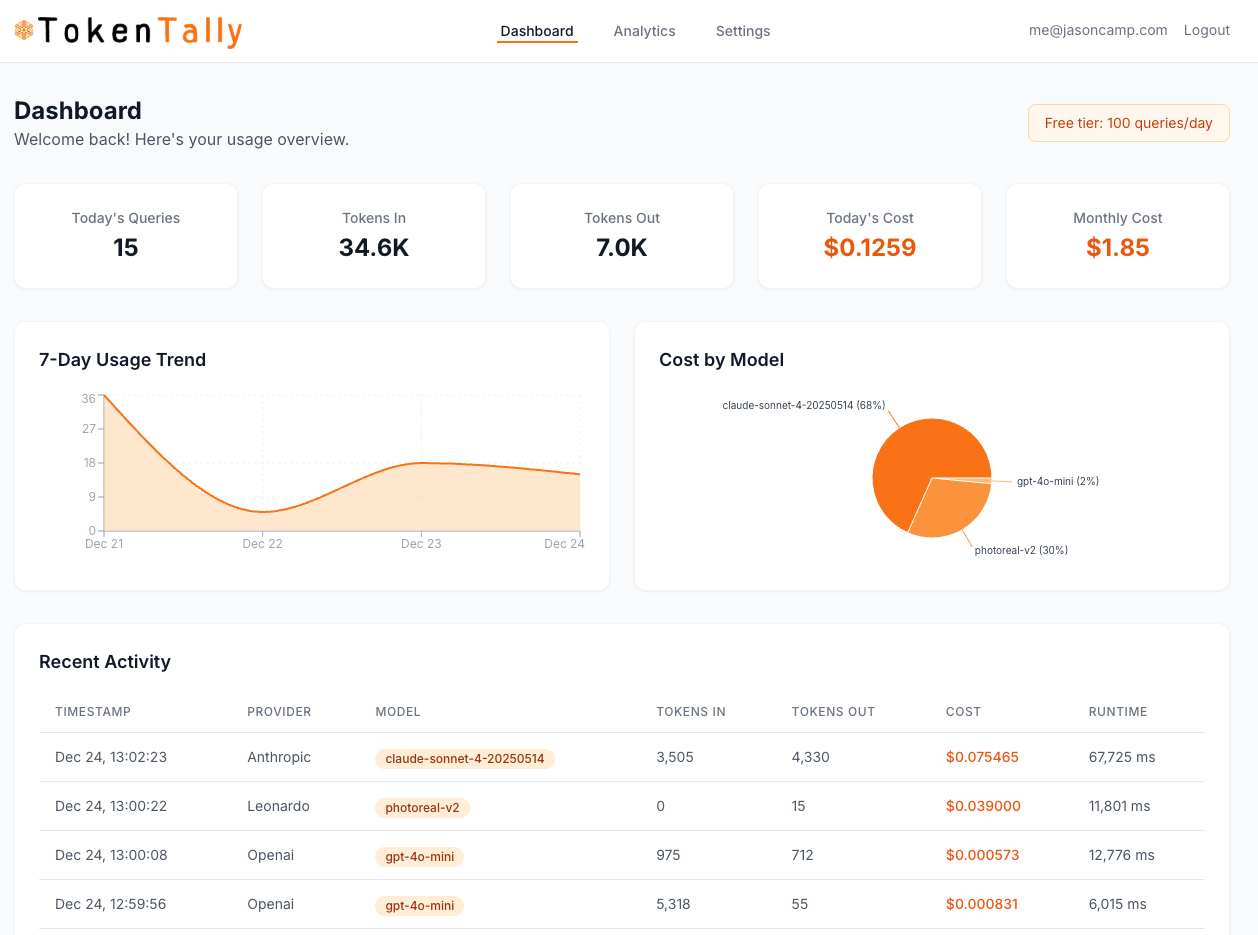Screen dimensions: 1258x935
Task: Click the photoreal-v2 (30%) pie slice
Action: (945, 505)
